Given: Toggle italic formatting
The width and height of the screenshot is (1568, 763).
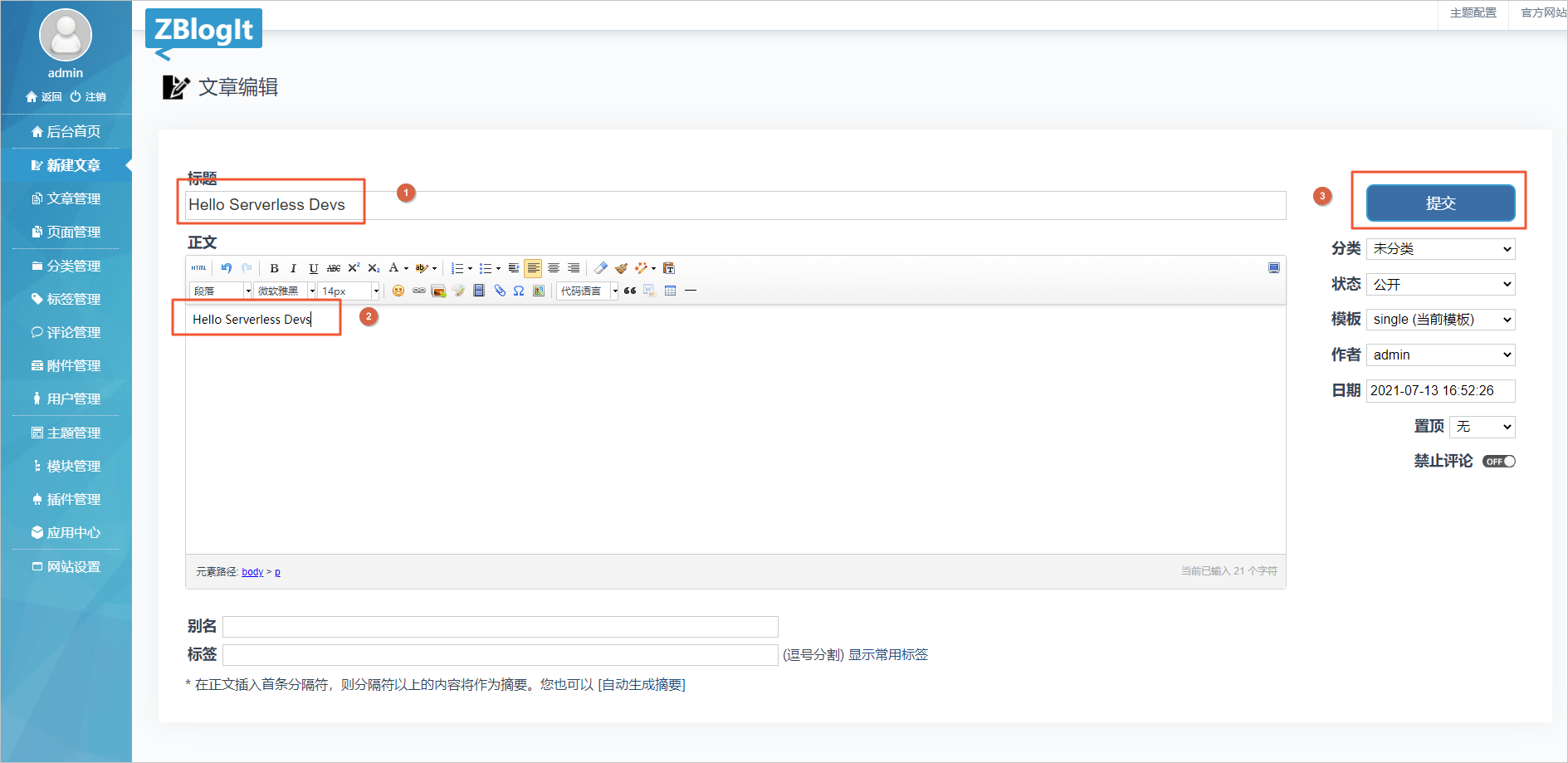Looking at the screenshot, I should click(x=293, y=268).
